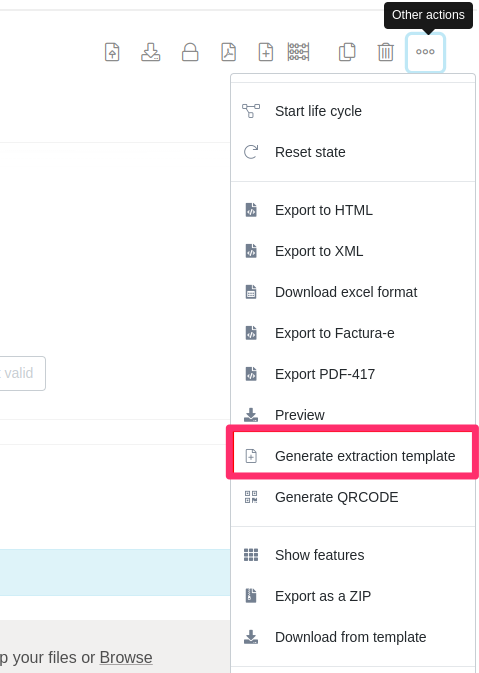Screen dimensions: 479x673
Task: Click the abacus icon in toolbar
Action: (x=298, y=52)
